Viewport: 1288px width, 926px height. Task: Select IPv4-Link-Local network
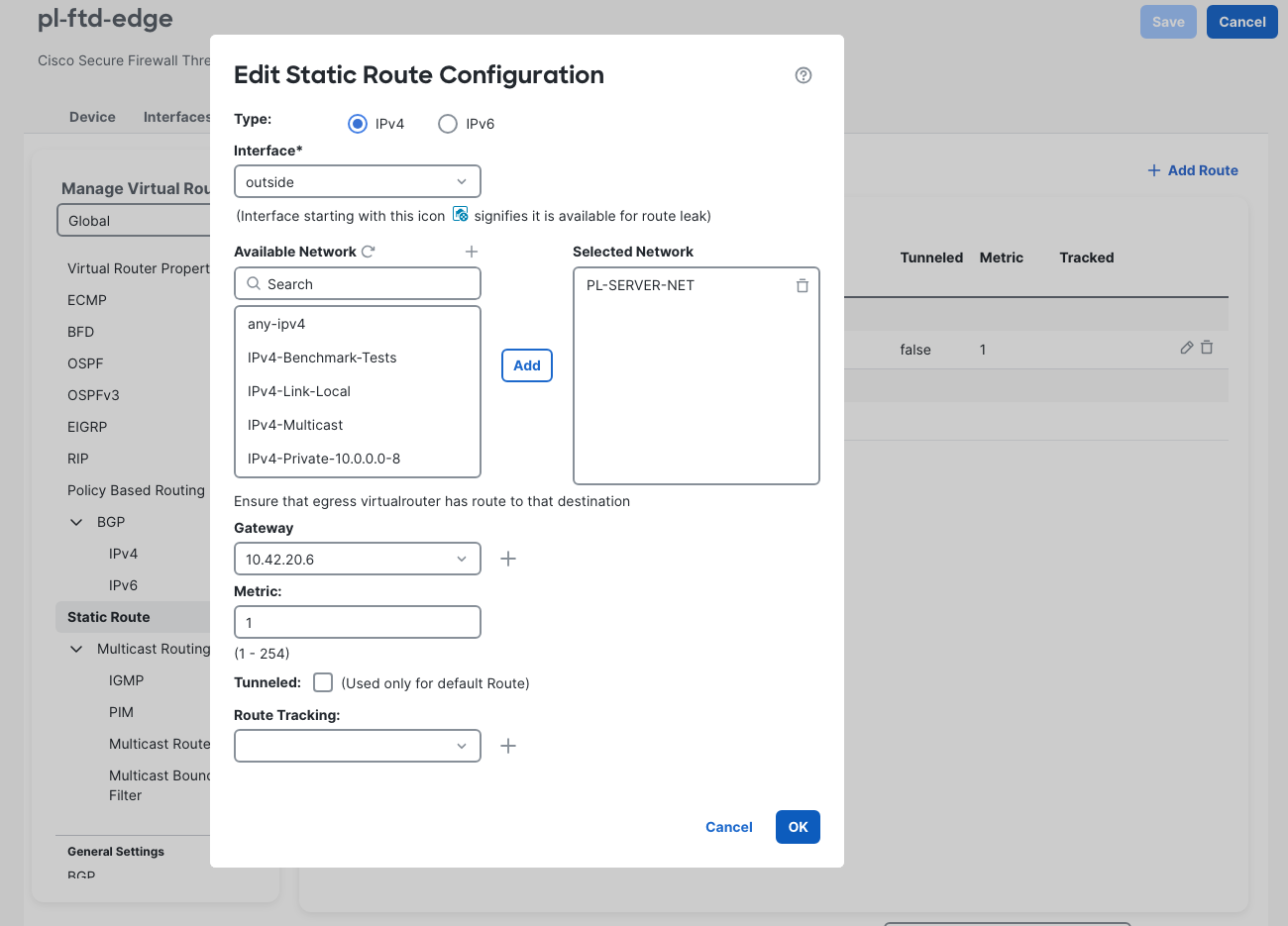pyautogui.click(x=358, y=391)
